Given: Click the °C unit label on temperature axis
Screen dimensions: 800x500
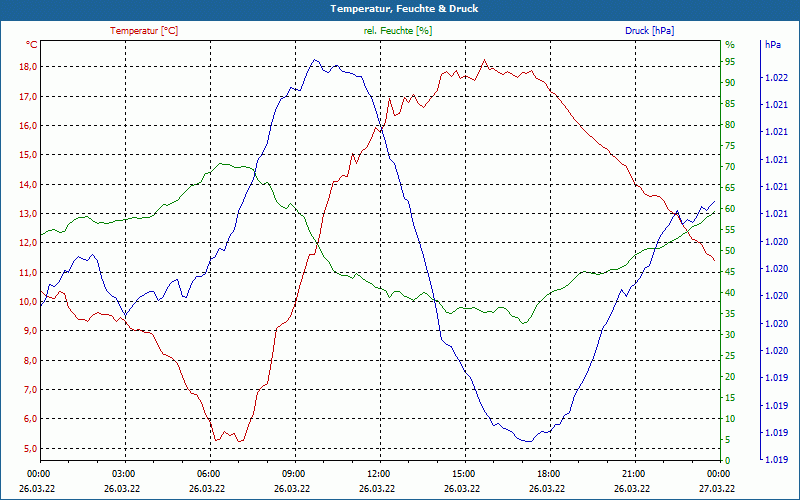Looking at the screenshot, I should 32,45.
